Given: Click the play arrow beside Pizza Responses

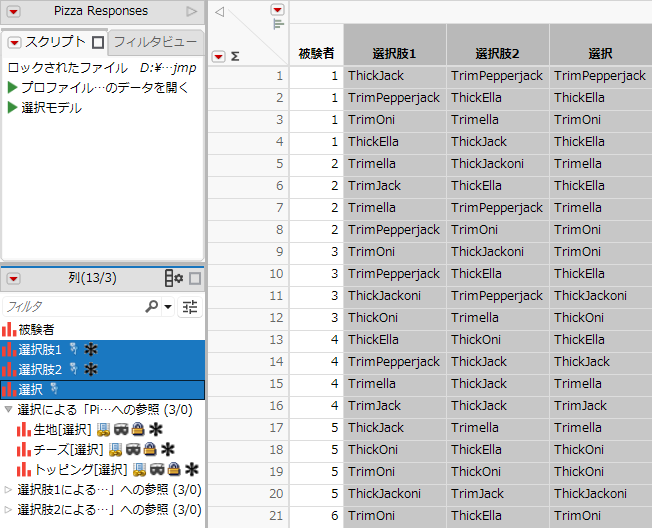Looking at the screenshot, I should click(x=191, y=12).
